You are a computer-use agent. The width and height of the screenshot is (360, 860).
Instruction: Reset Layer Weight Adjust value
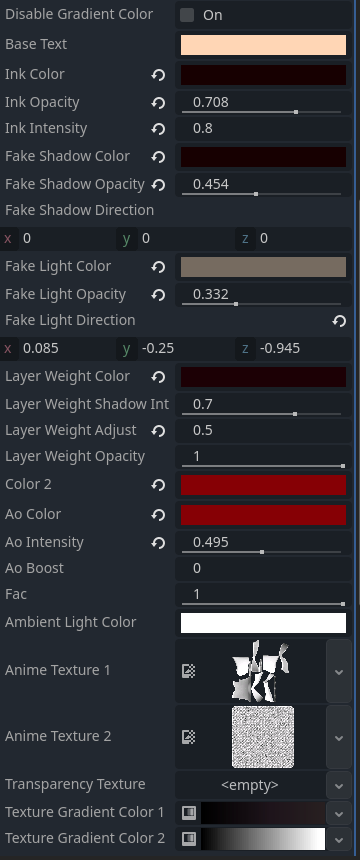pyautogui.click(x=159, y=431)
